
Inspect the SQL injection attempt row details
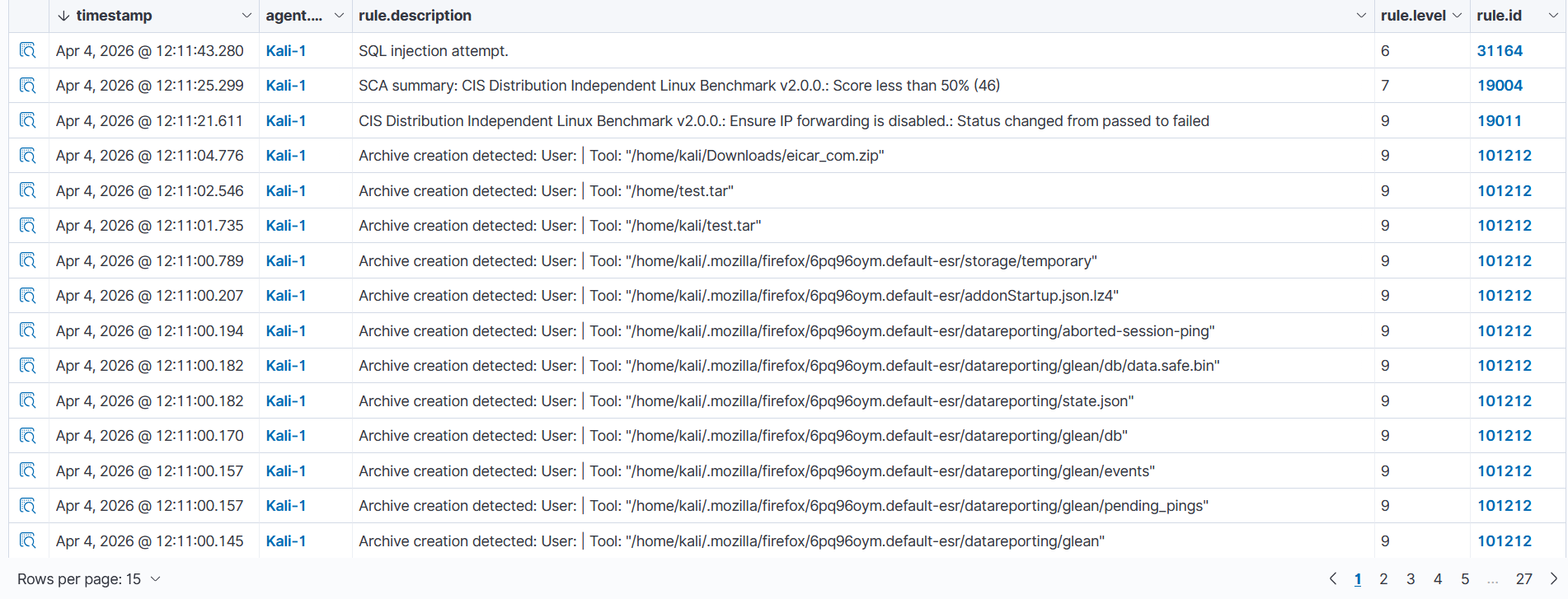[28, 50]
